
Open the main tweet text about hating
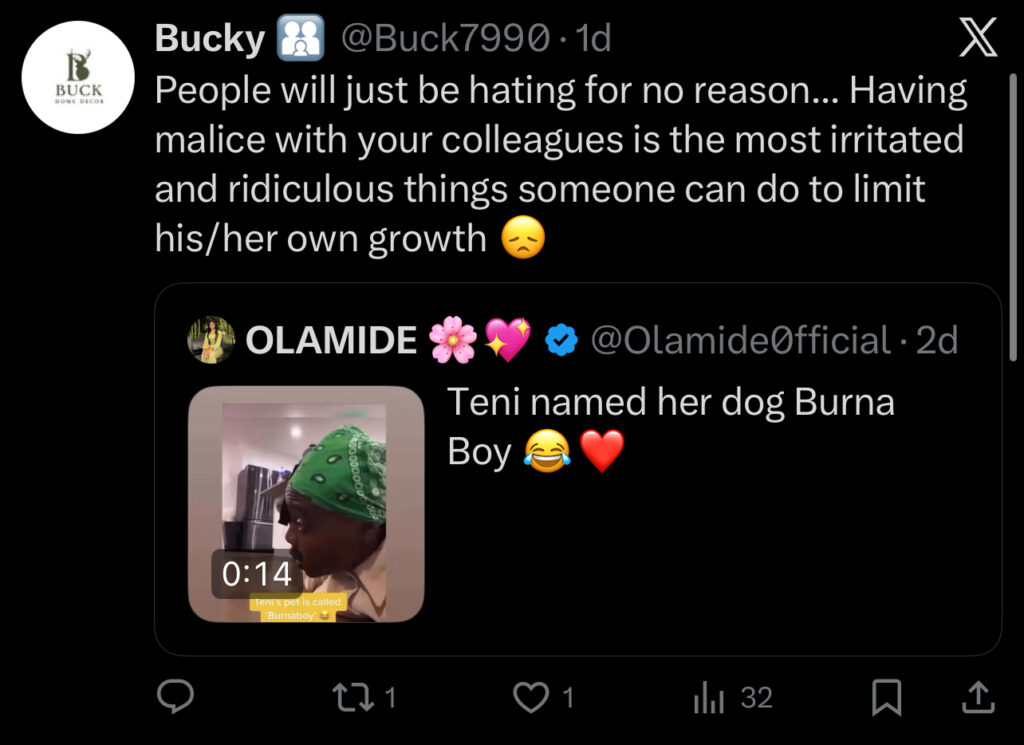click(x=560, y=165)
